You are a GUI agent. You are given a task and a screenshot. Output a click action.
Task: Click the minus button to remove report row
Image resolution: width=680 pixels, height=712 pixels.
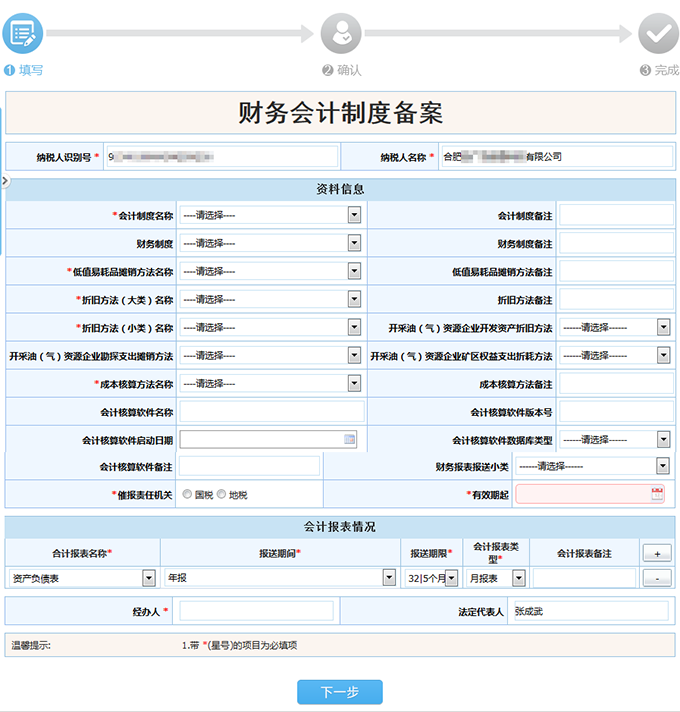coord(656,578)
